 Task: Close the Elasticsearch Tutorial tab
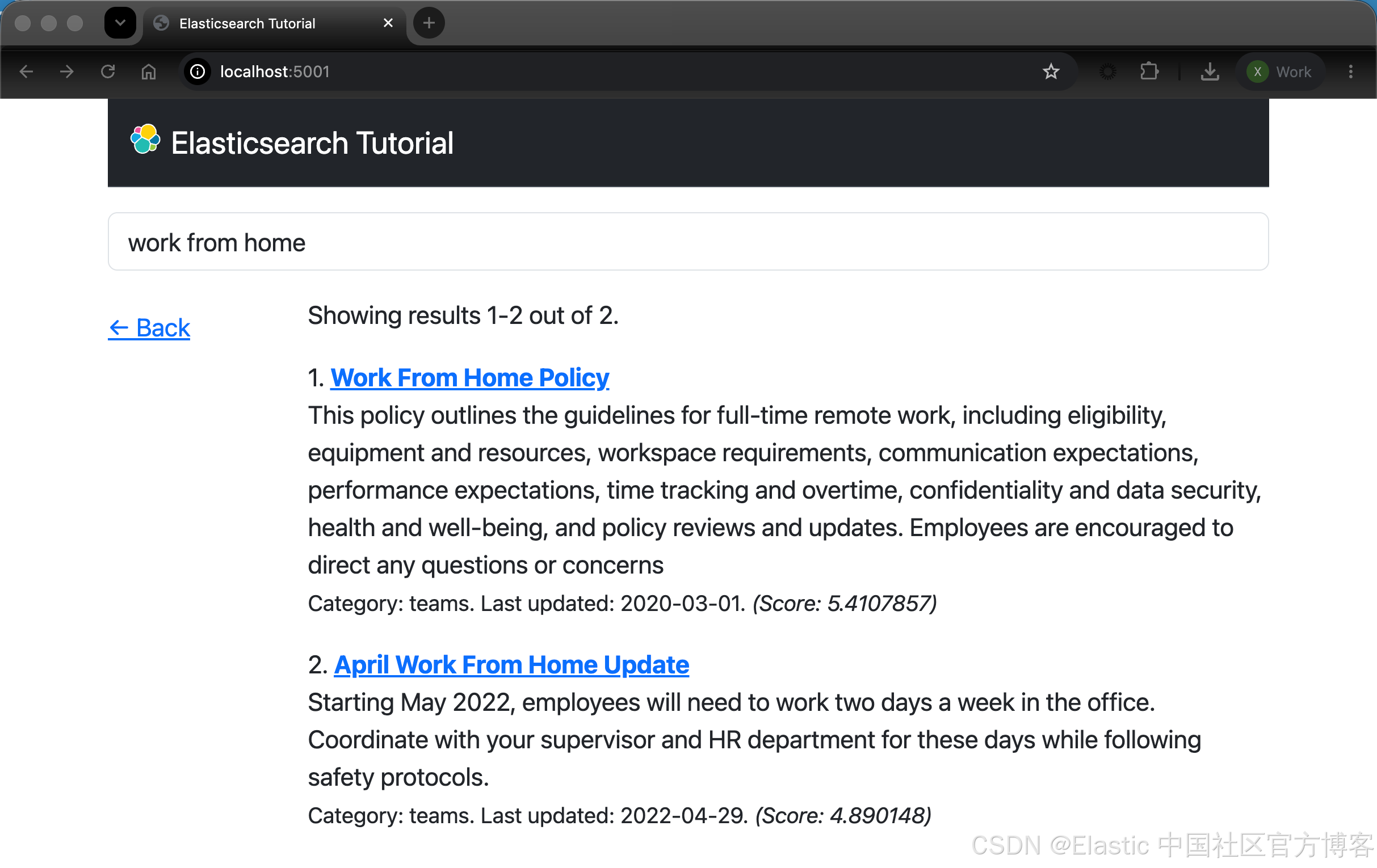point(388,23)
